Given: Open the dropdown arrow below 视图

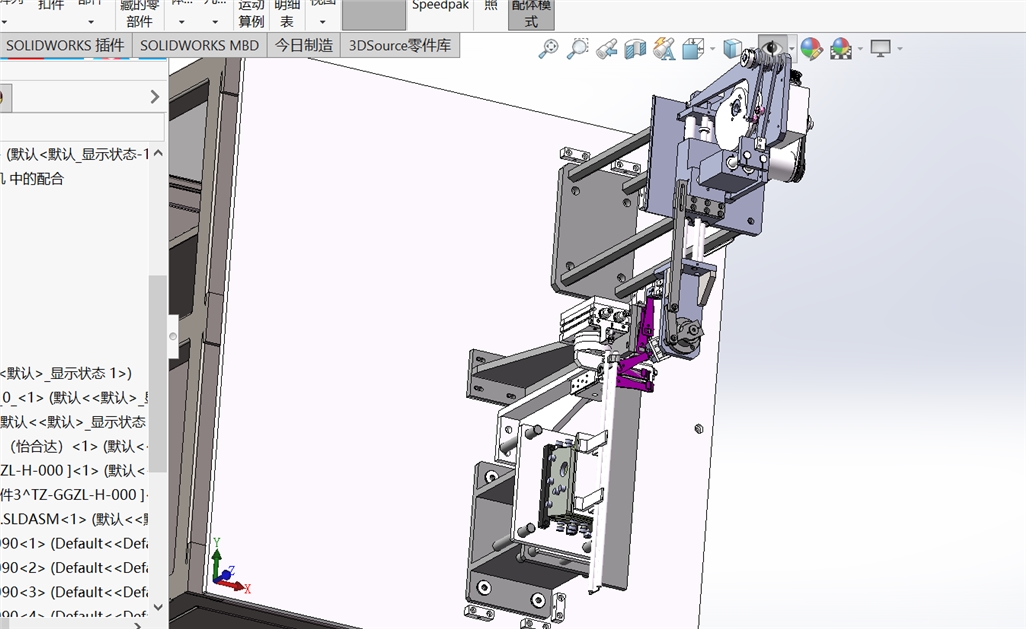Looking at the screenshot, I should [x=322, y=22].
